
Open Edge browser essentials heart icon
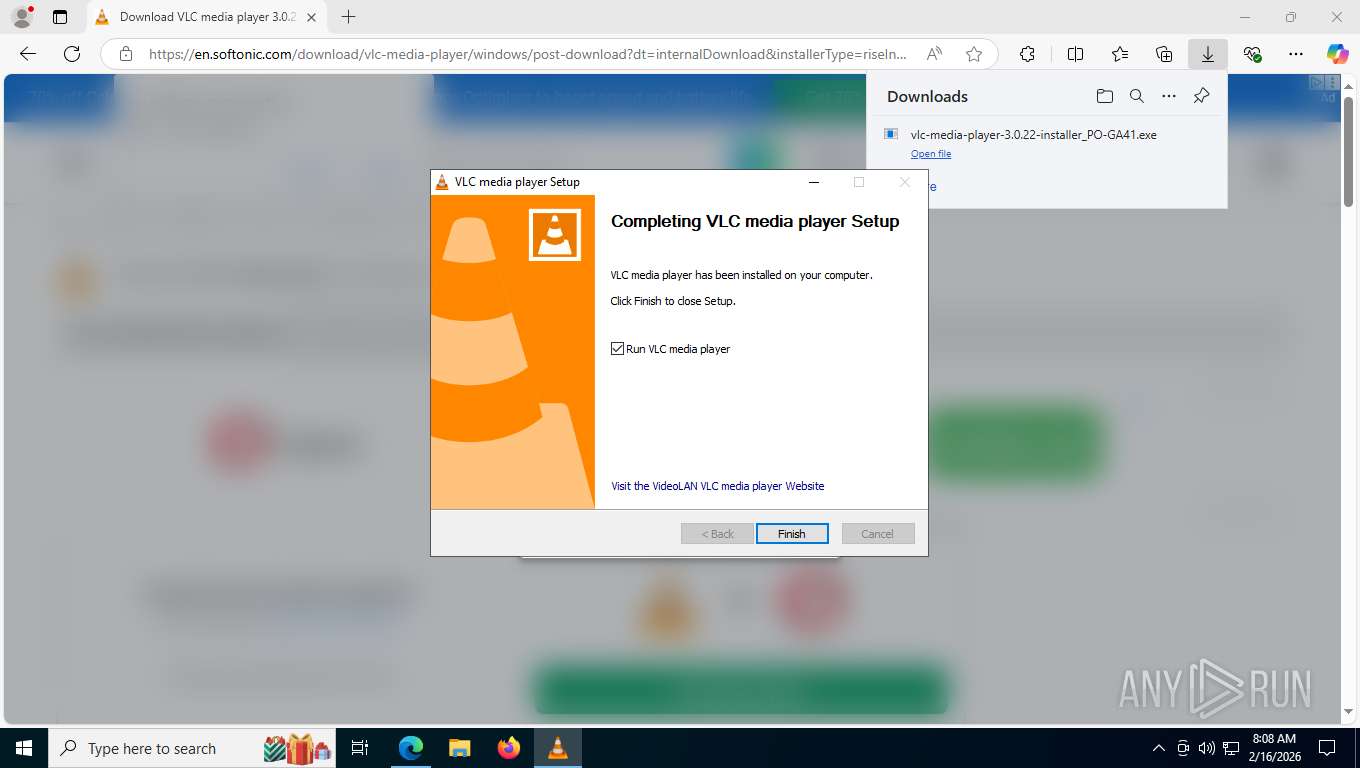tap(1252, 54)
